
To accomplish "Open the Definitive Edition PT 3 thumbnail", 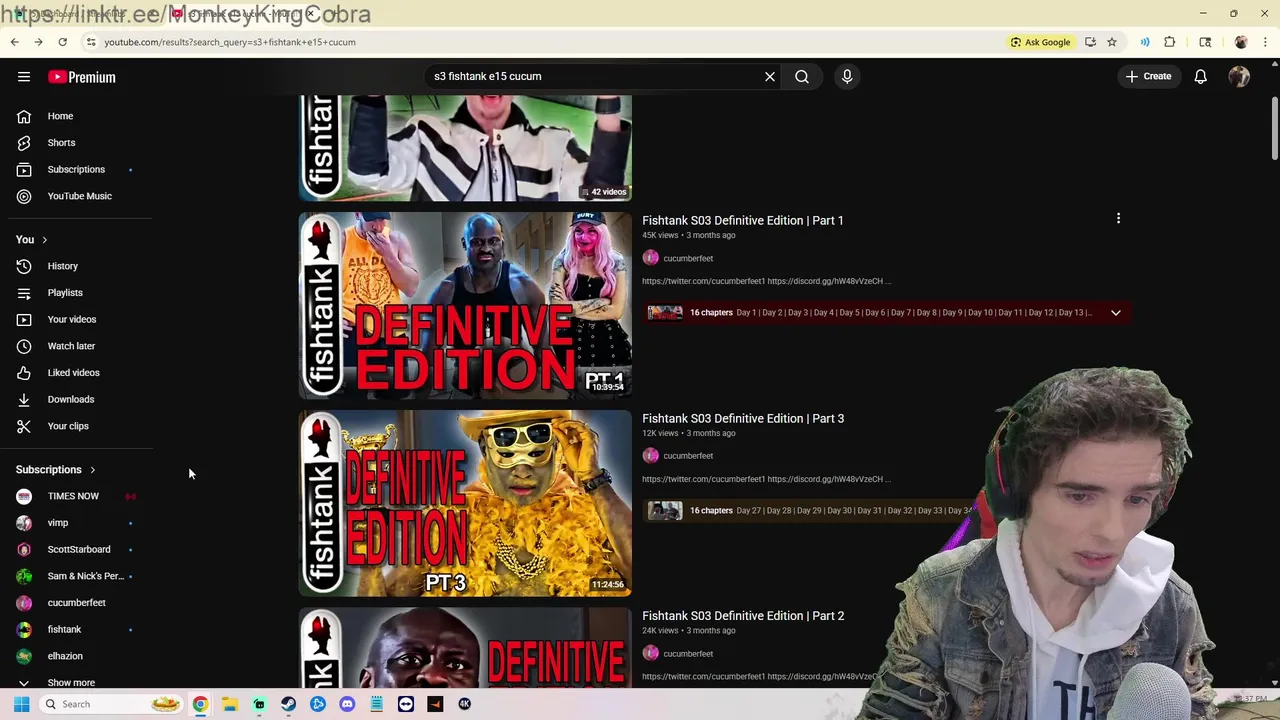I will 465,503.
